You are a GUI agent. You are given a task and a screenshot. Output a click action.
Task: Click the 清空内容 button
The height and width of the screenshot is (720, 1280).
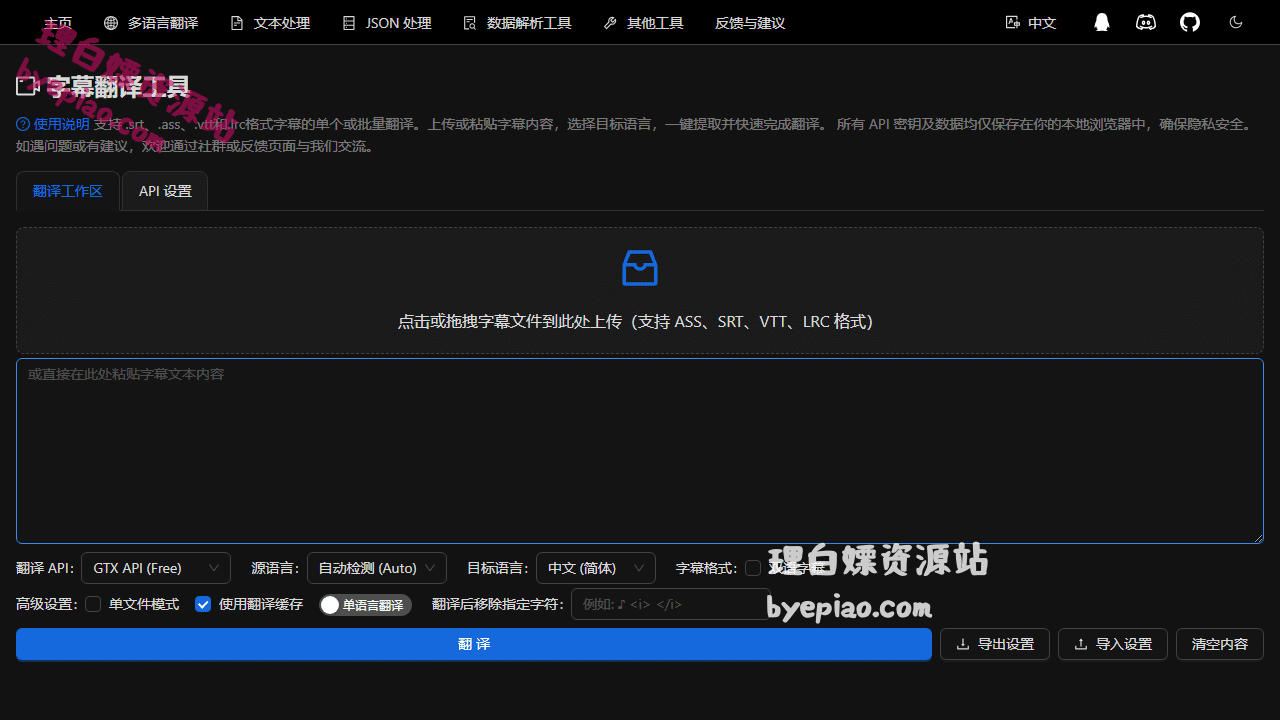[1219, 644]
